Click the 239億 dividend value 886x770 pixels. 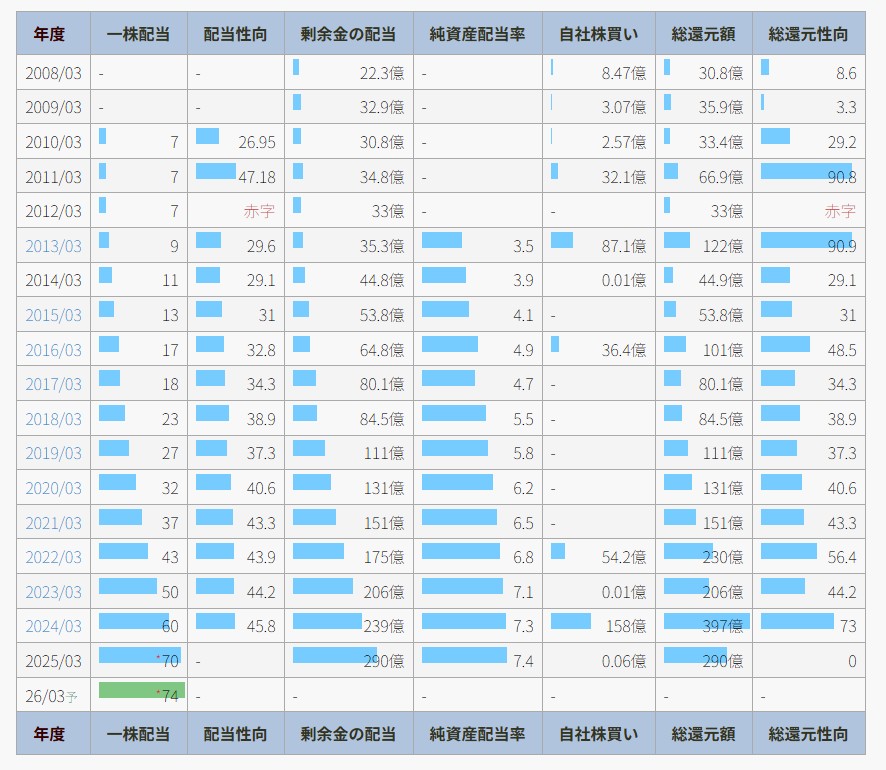coord(384,627)
